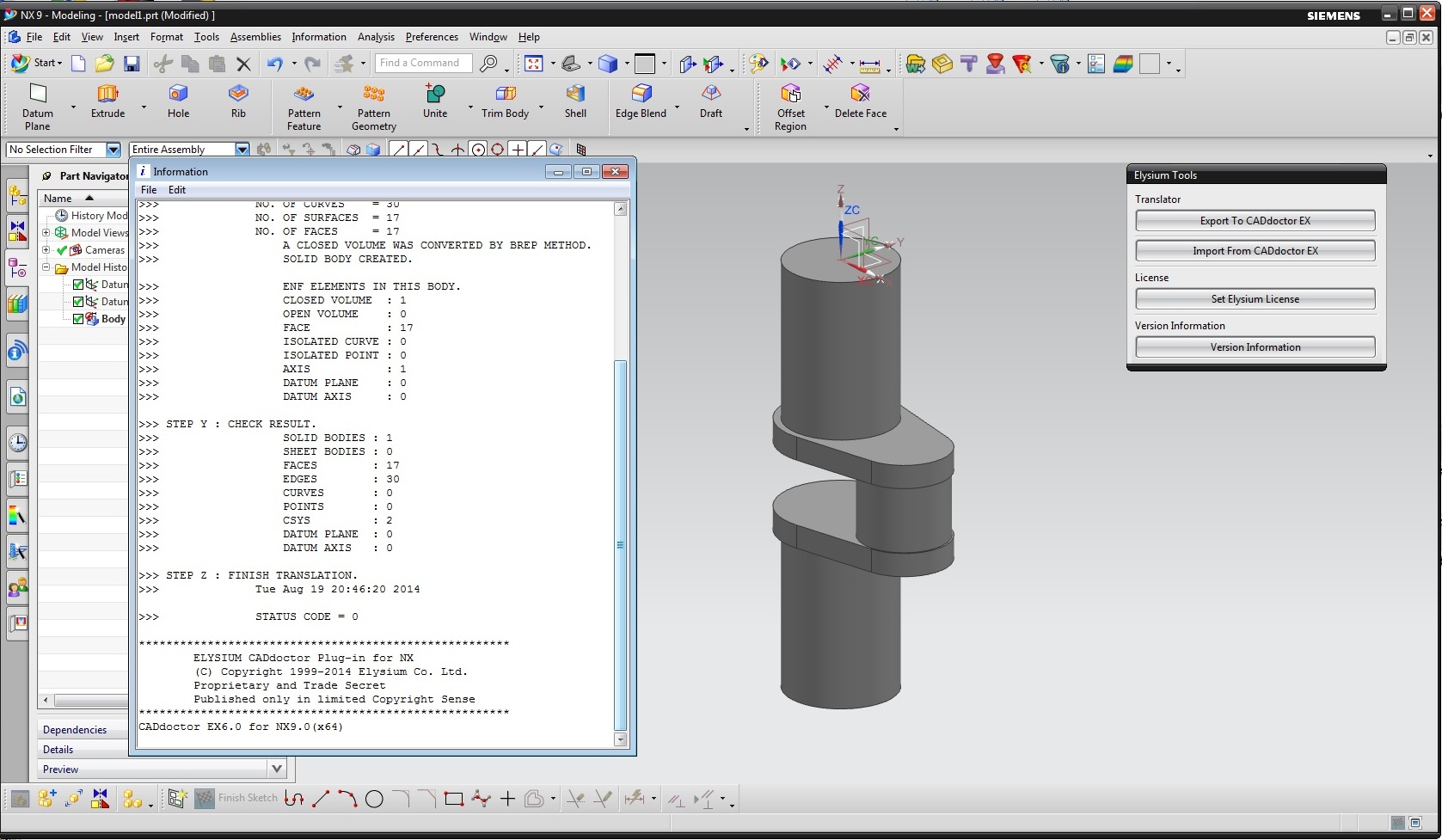This screenshot has width=1442, height=840.
Task: Open the Insert menu
Action: [x=126, y=37]
